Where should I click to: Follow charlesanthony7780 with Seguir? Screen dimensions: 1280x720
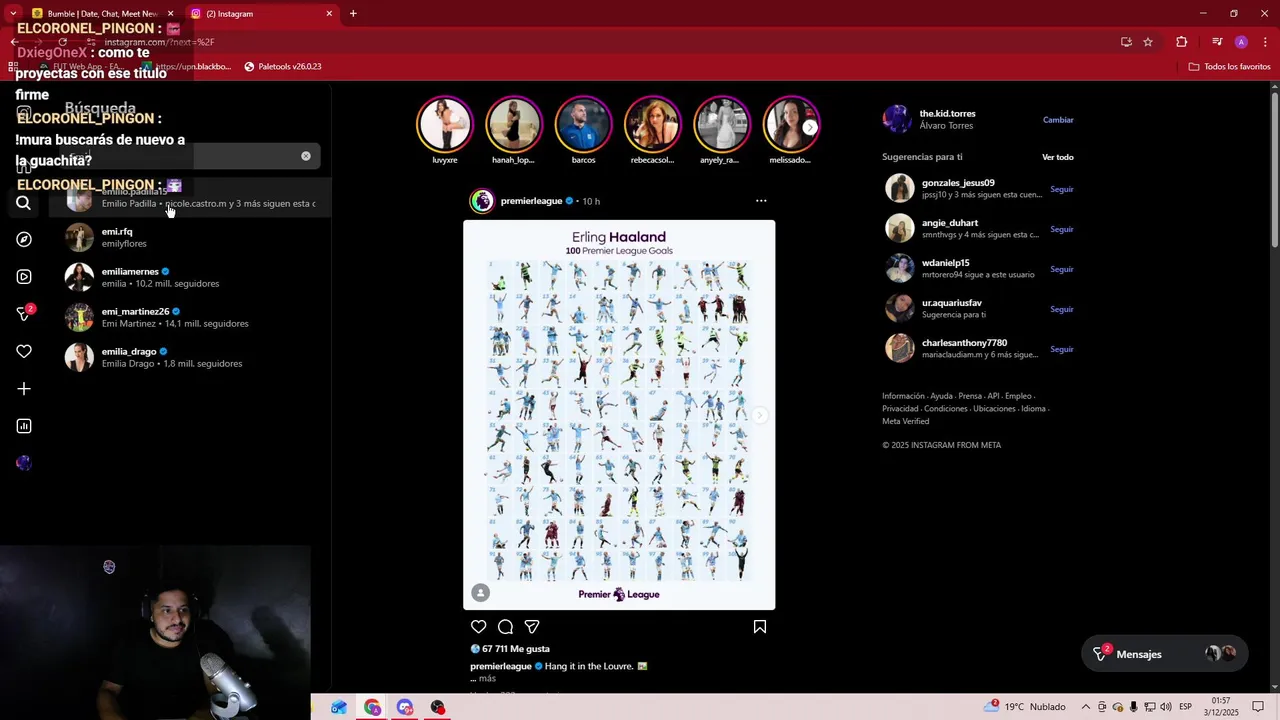(x=1062, y=349)
